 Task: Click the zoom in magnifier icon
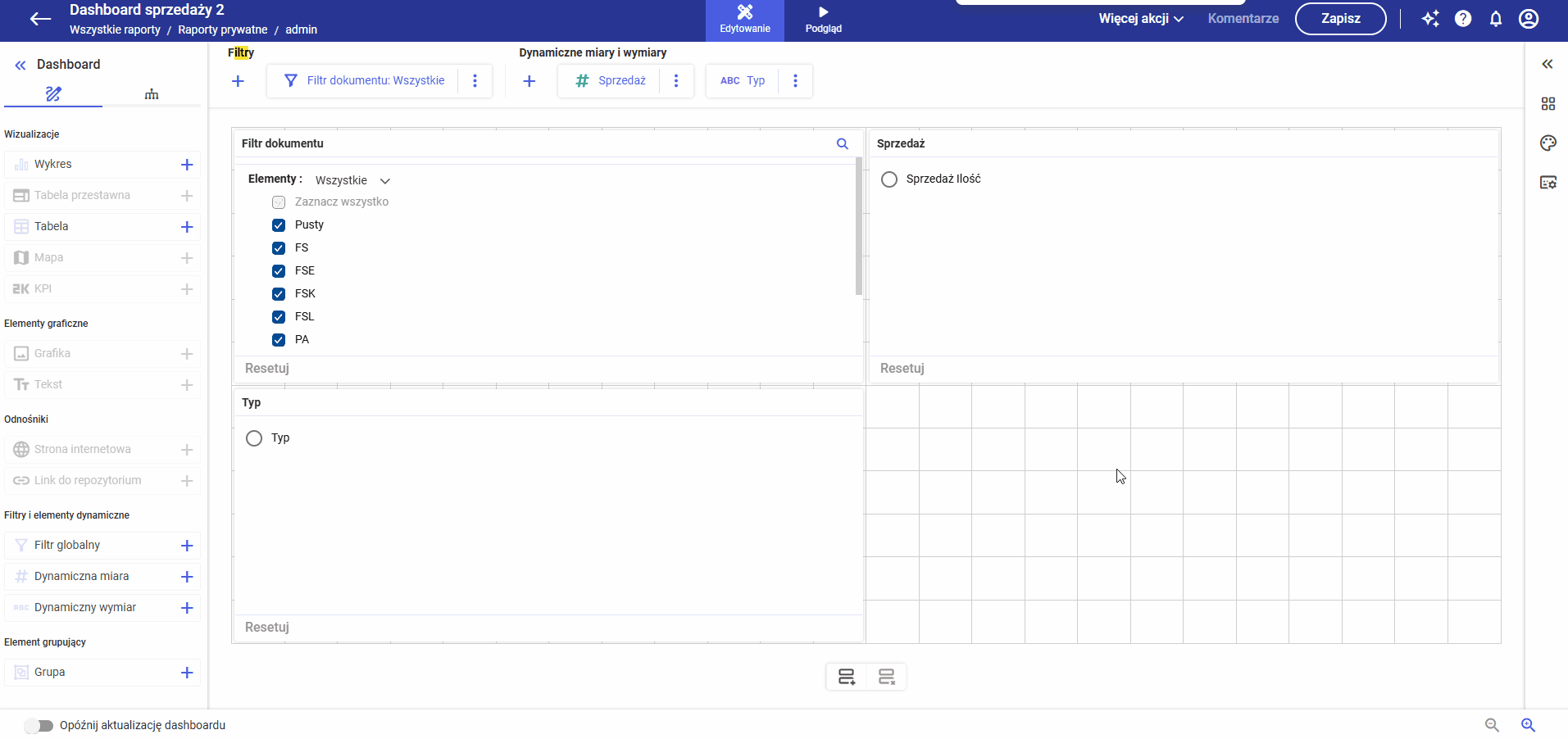(1528, 725)
